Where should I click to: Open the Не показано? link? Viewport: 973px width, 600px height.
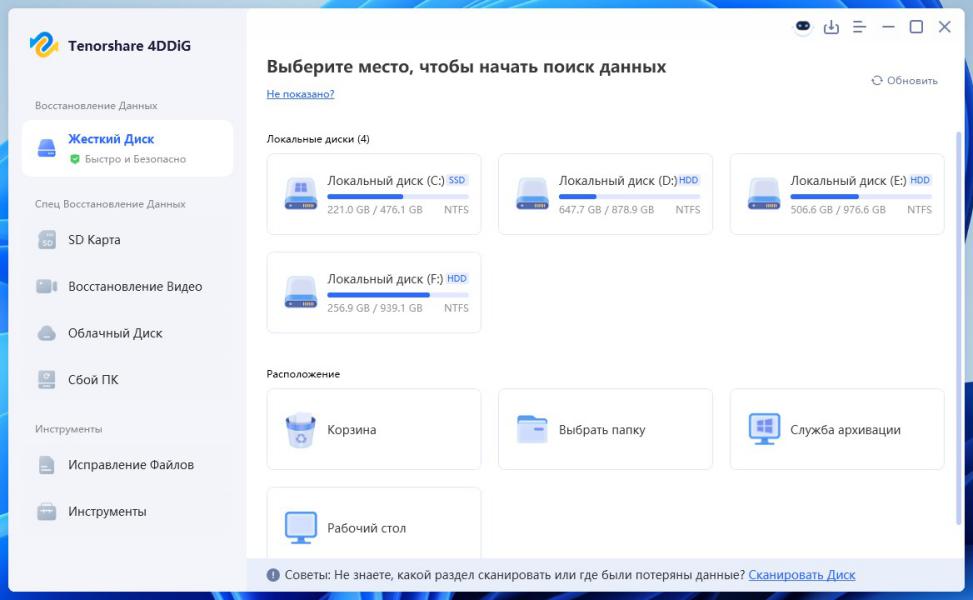tap(300, 94)
